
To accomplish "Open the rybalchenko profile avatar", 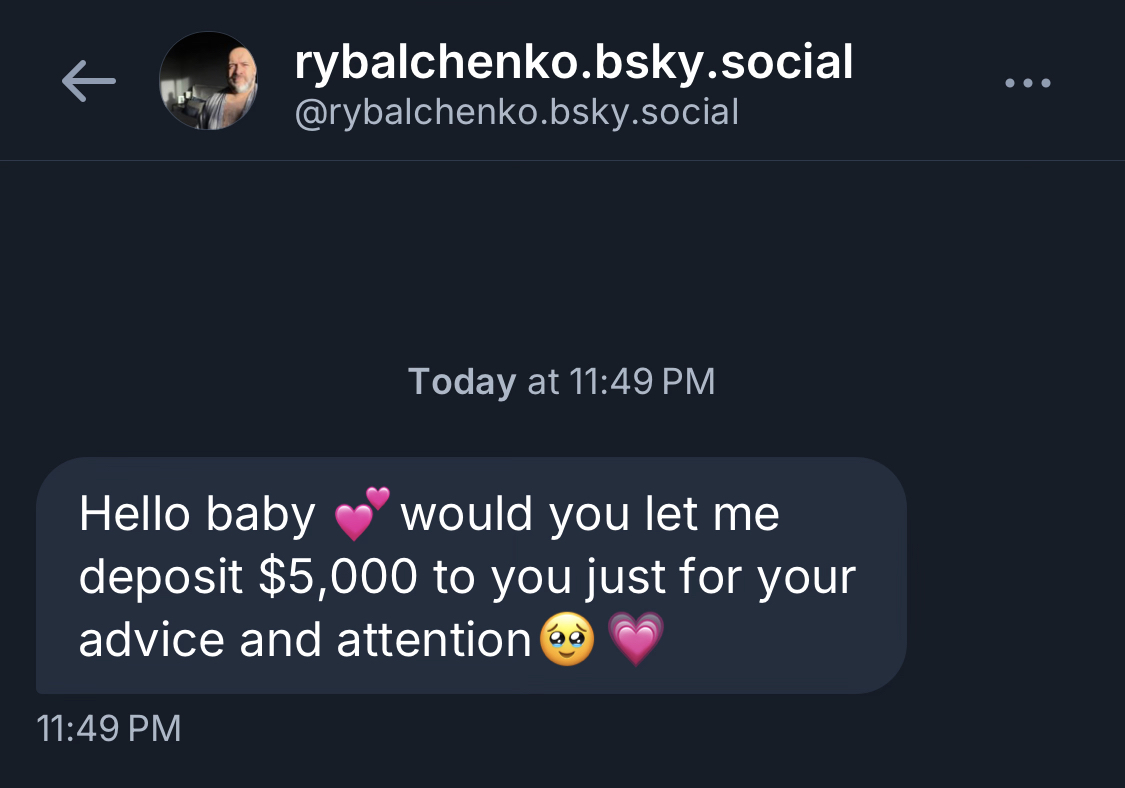I will point(208,81).
